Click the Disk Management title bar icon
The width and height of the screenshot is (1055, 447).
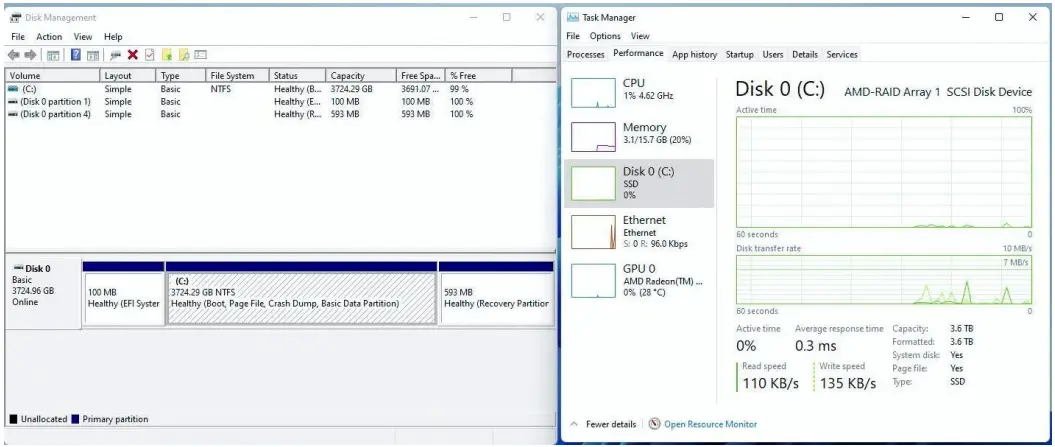[x=15, y=18]
